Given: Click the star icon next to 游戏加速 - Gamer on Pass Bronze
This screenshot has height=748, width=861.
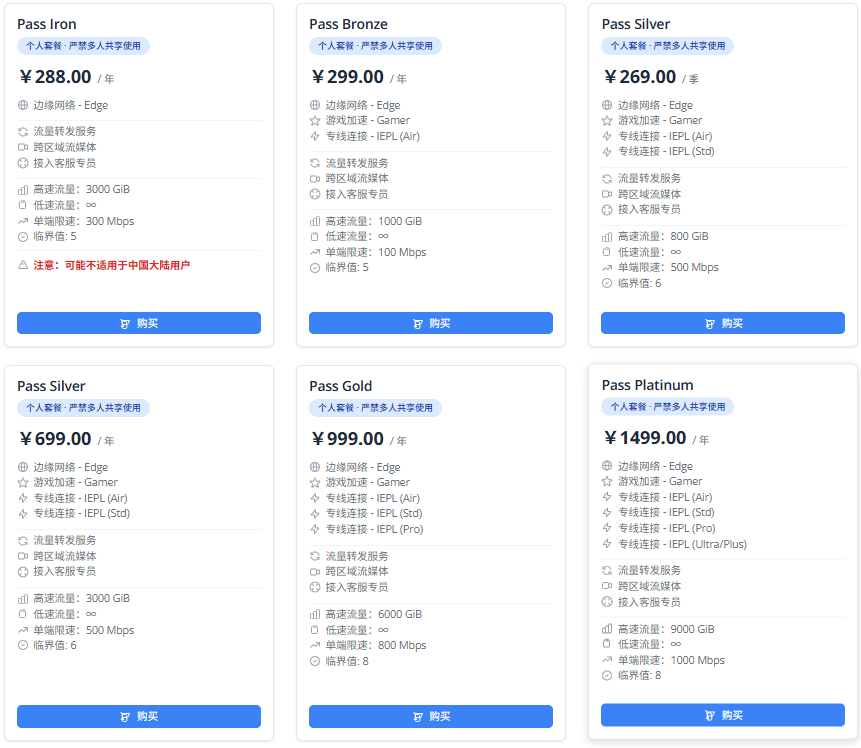Looking at the screenshot, I should tap(315, 118).
